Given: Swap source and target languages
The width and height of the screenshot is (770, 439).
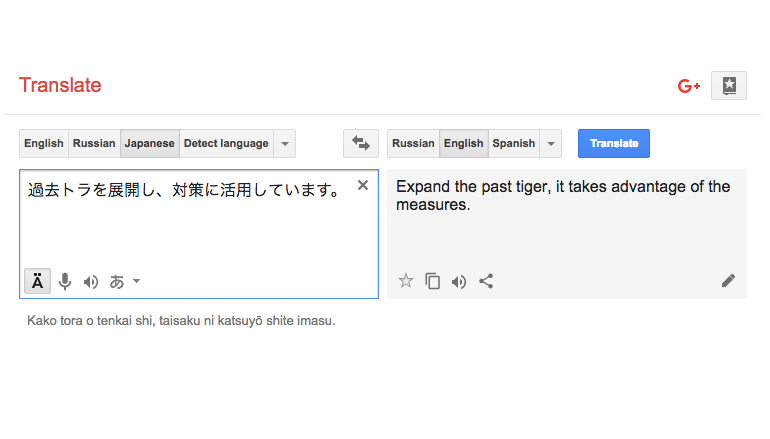Looking at the screenshot, I should (361, 143).
